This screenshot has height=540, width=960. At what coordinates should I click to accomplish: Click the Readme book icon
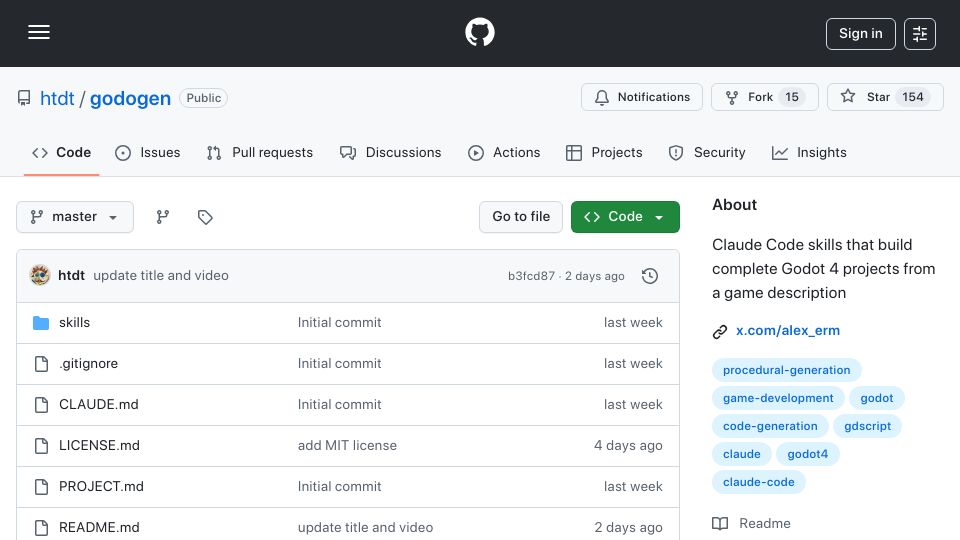(x=720, y=523)
